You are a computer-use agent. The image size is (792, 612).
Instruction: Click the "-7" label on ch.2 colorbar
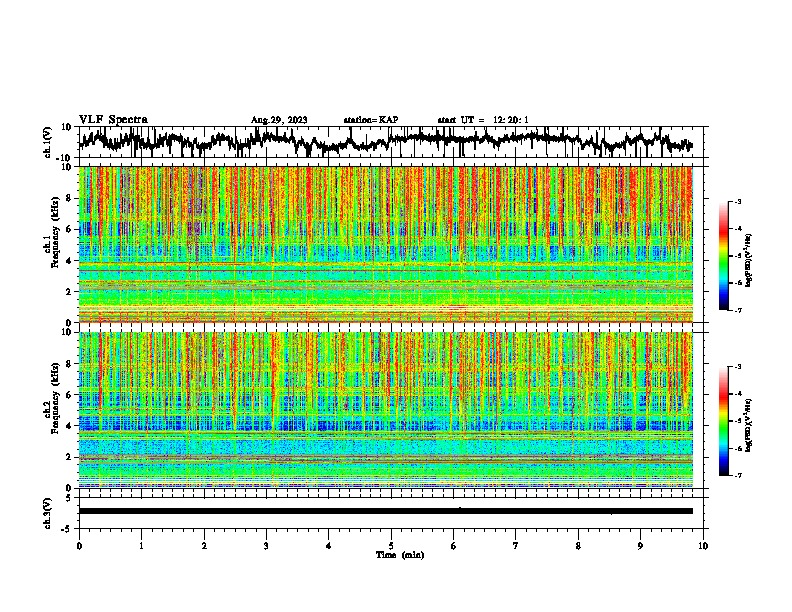[737, 476]
